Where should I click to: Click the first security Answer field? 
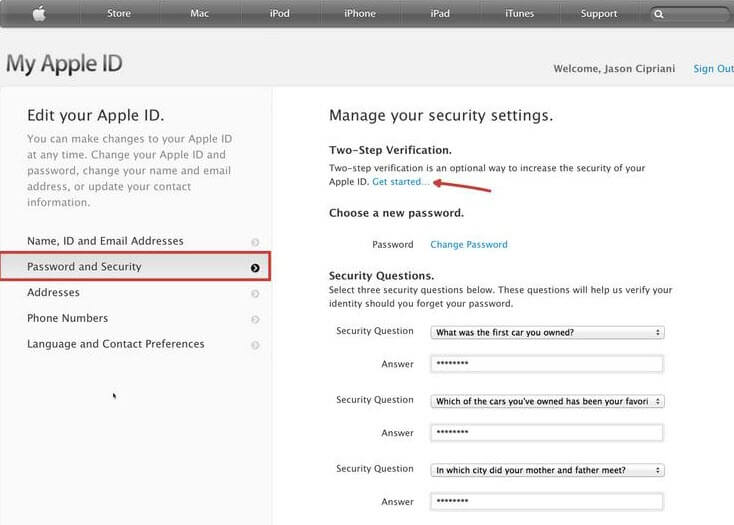tap(547, 364)
